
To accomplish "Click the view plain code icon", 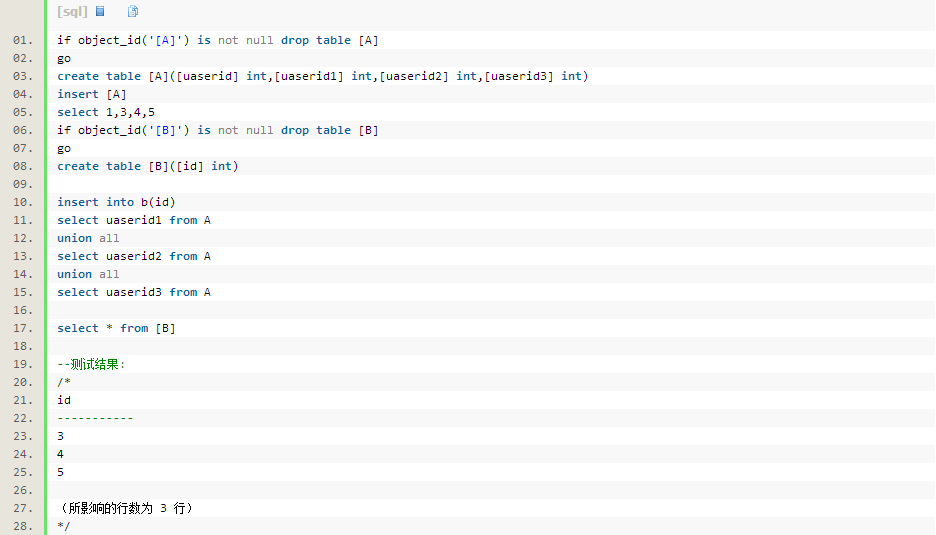I will click(x=100, y=11).
